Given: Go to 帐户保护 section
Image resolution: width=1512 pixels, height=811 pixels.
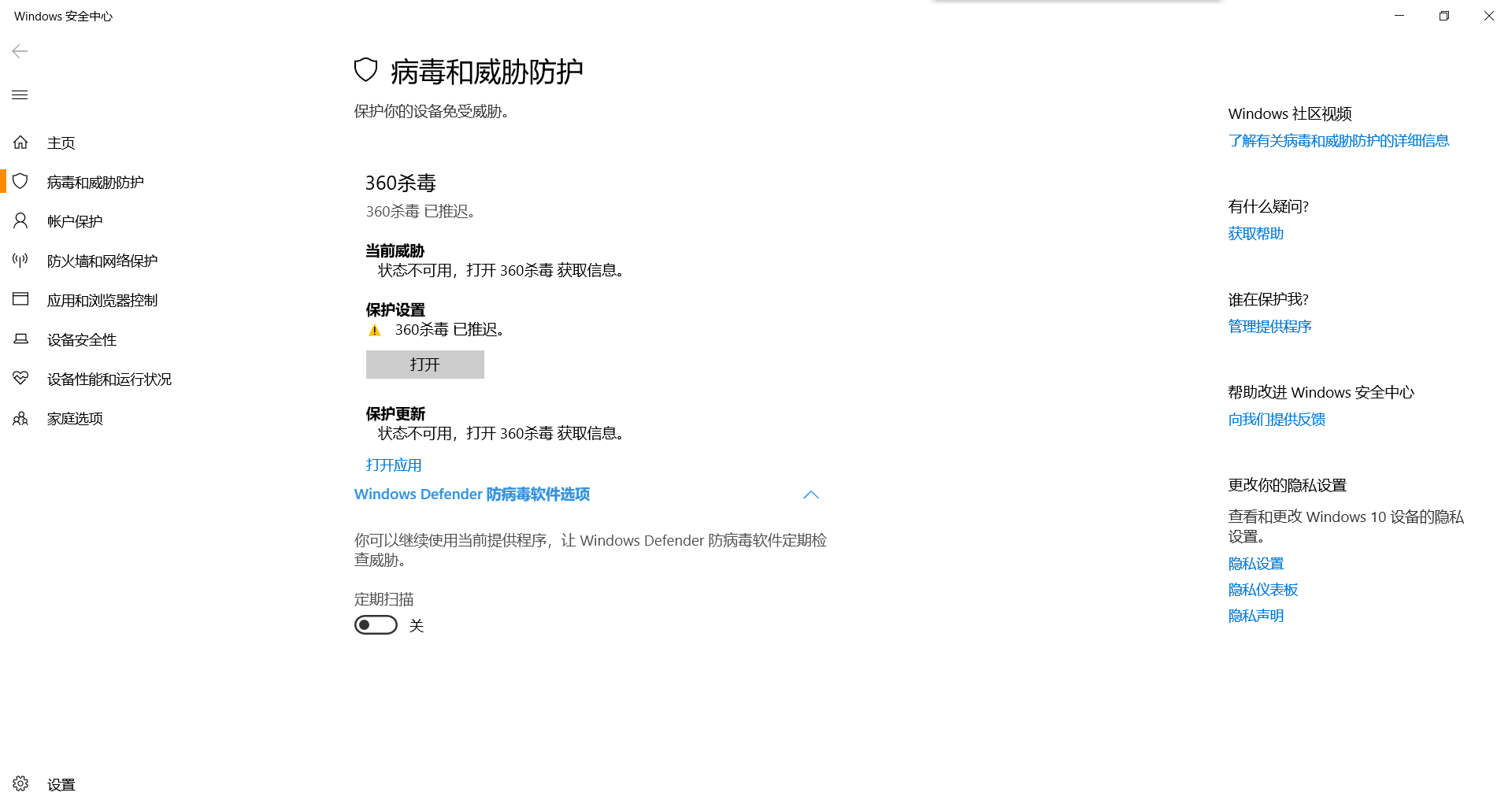Looking at the screenshot, I should pyautogui.click(x=75, y=222).
